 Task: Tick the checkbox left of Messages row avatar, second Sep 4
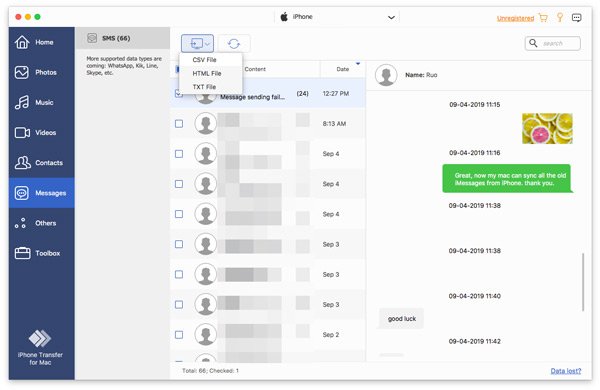pyautogui.click(x=179, y=184)
